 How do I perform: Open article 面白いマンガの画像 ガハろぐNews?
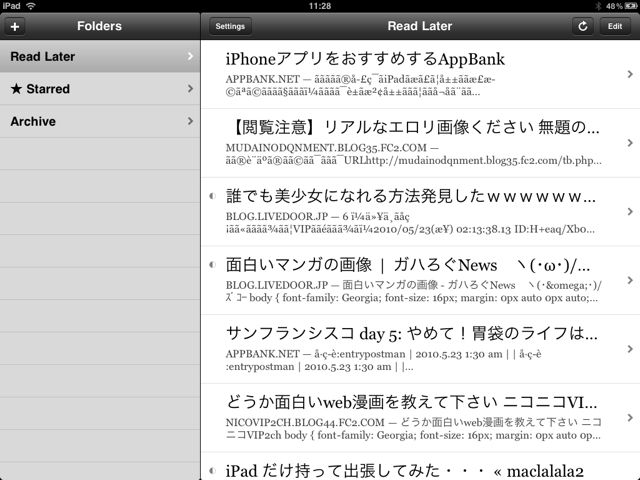pos(420,280)
